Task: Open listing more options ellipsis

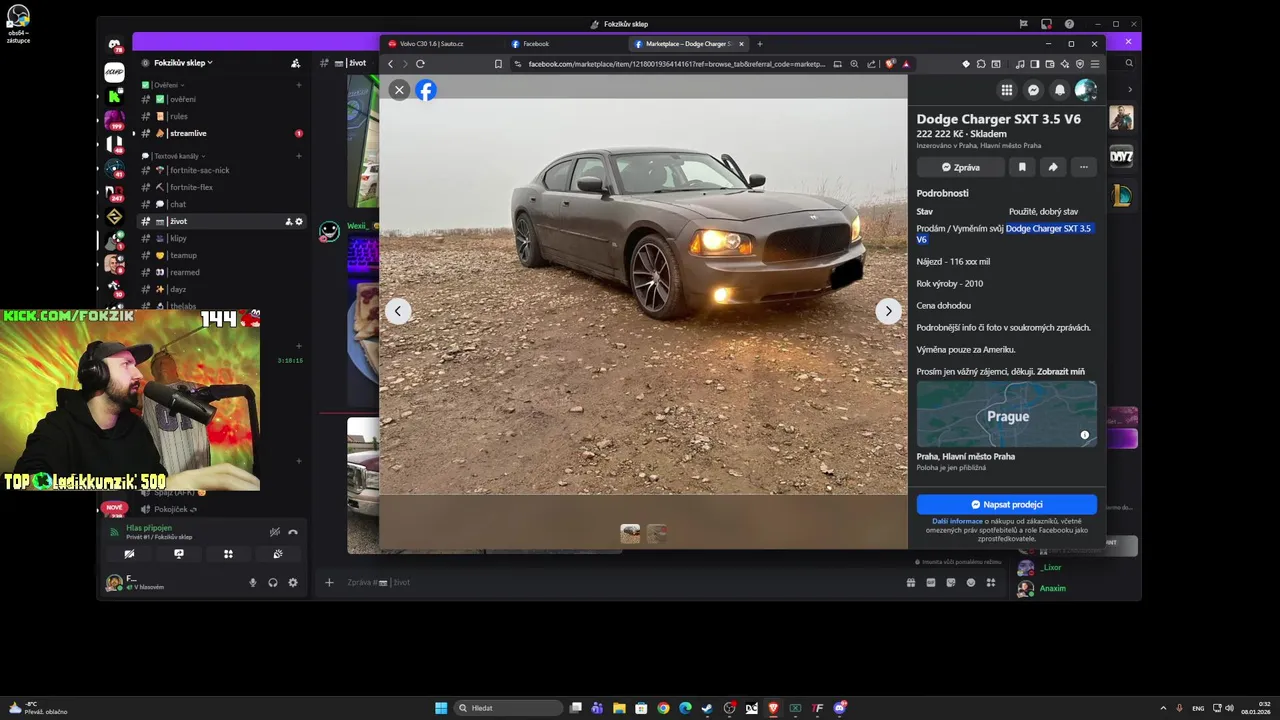Action: pyautogui.click(x=1084, y=167)
